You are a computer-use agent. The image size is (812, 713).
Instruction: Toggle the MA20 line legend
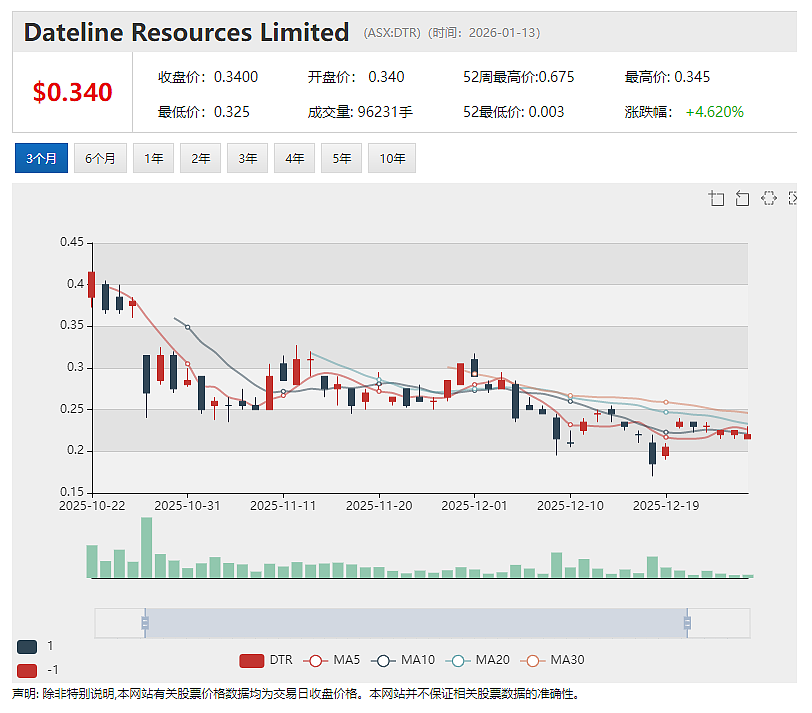pos(477,660)
